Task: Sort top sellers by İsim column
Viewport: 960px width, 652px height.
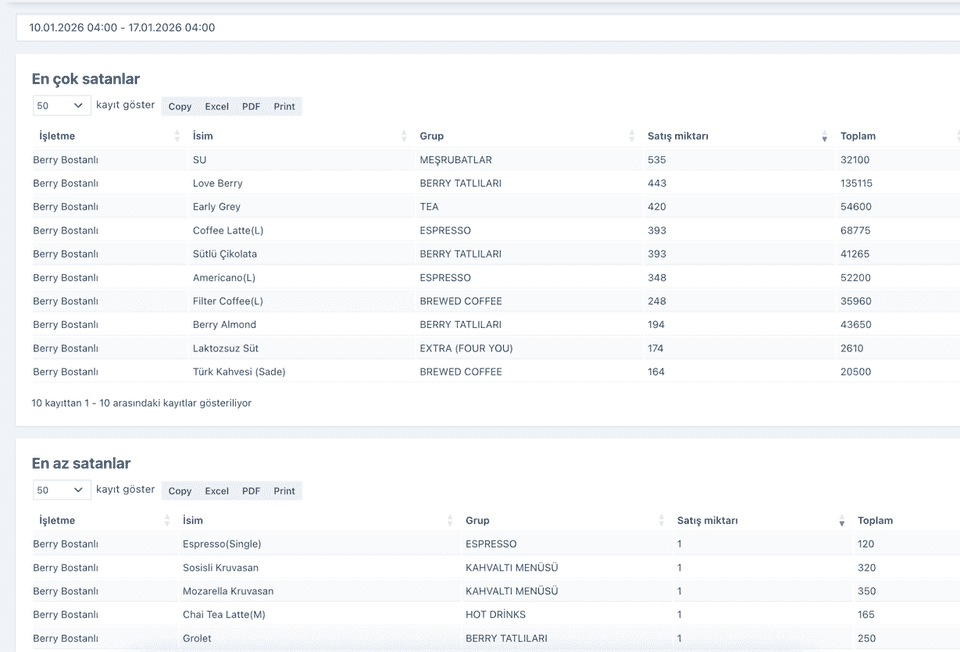Action: pos(299,136)
